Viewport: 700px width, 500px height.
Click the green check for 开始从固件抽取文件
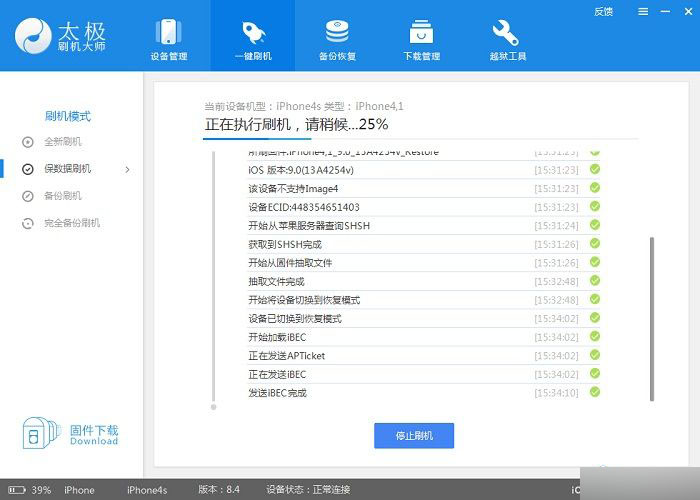(595, 262)
